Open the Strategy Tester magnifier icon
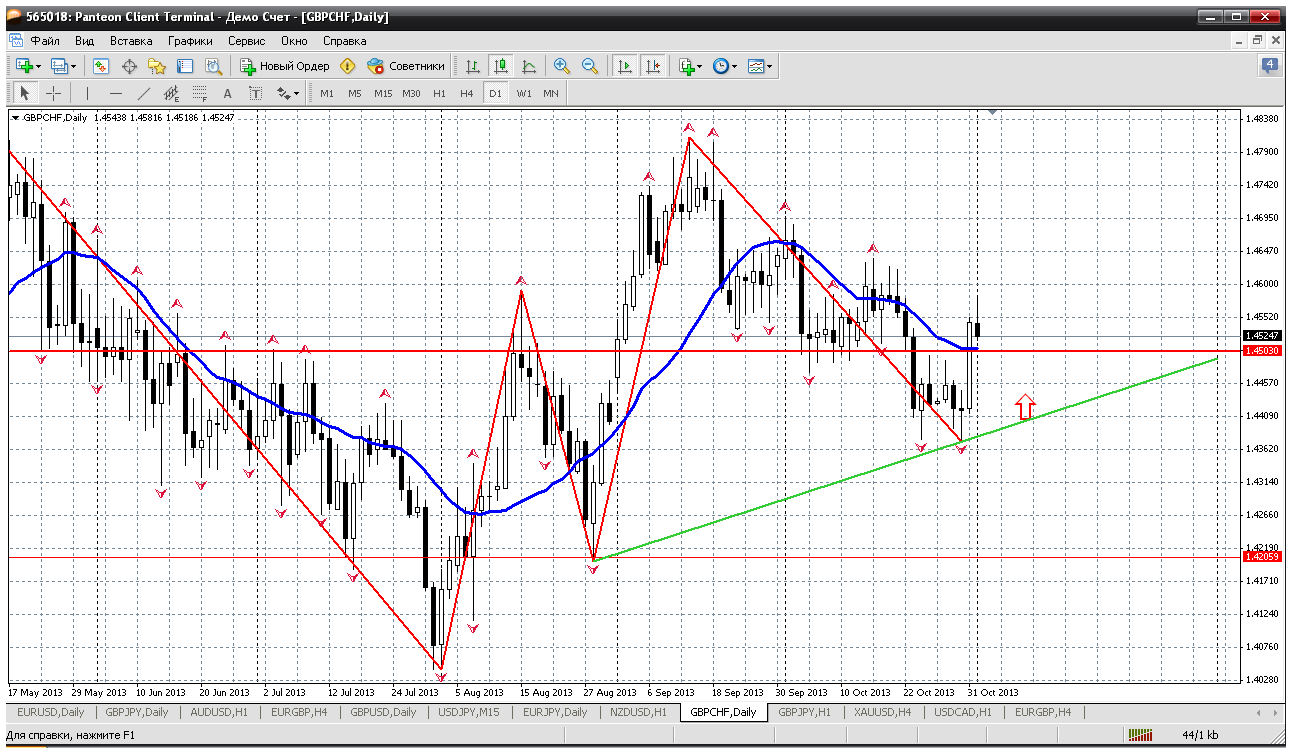The height and width of the screenshot is (748, 1289). [213, 66]
